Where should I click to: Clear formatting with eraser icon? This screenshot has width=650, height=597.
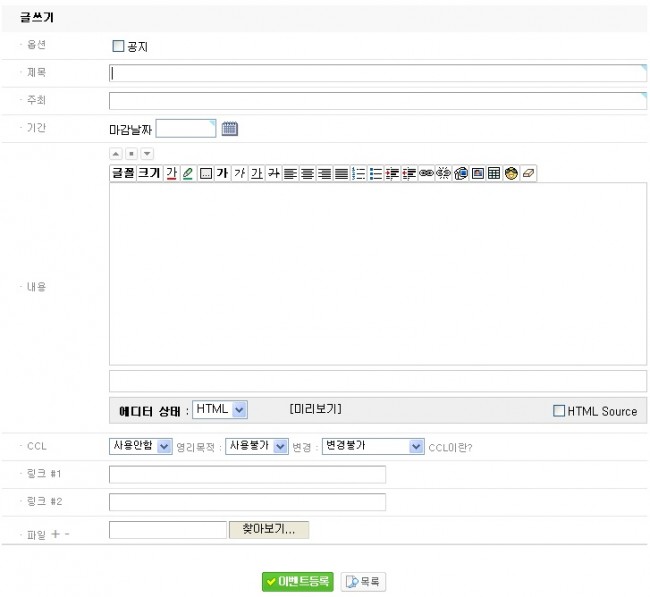[x=528, y=173]
